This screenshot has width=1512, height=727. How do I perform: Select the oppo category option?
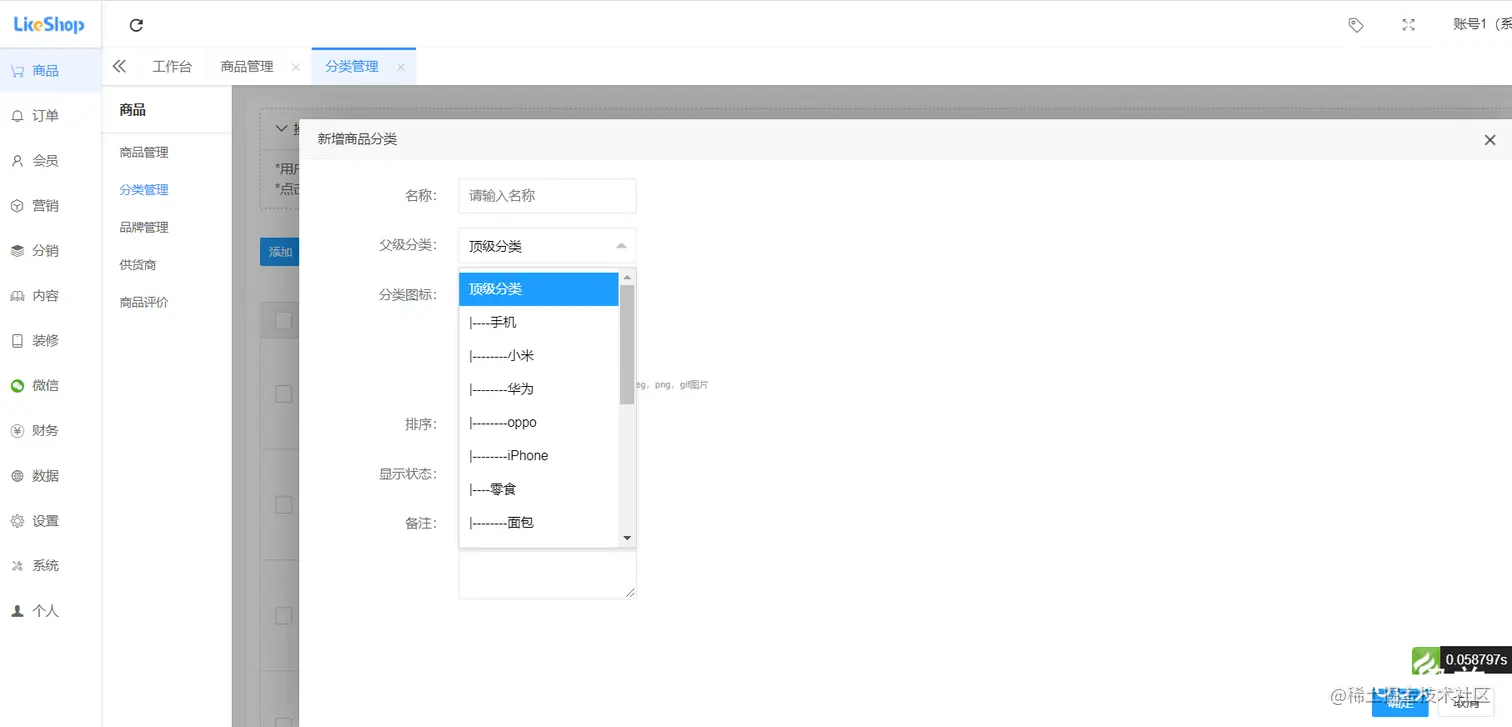point(539,422)
